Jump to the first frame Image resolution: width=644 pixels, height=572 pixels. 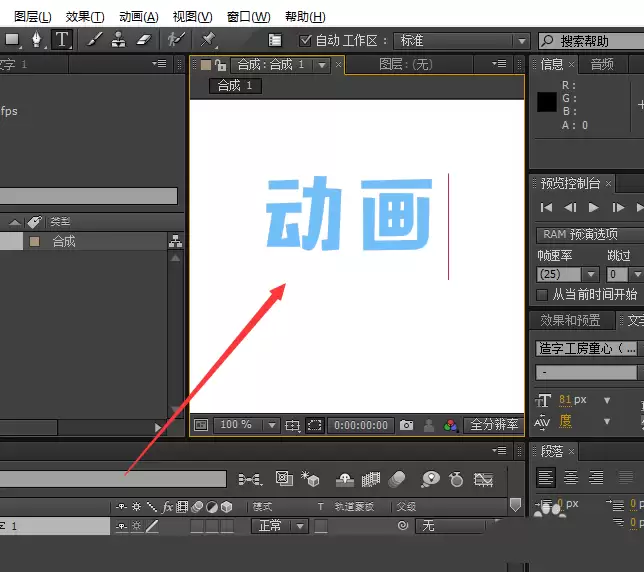pos(546,208)
